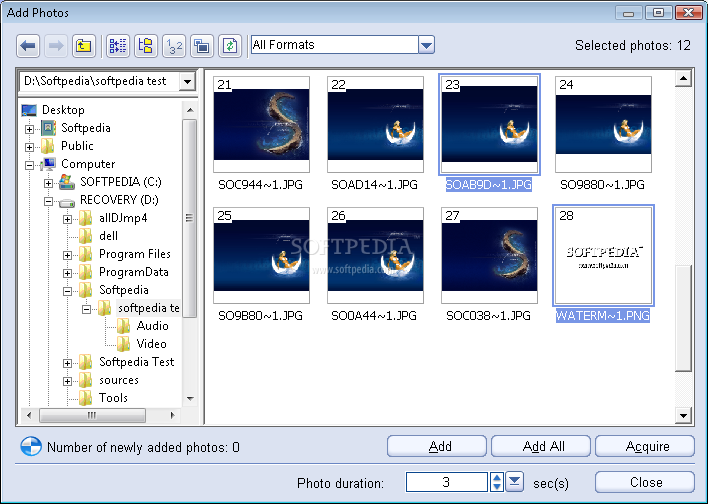Click the Add button

tap(437, 446)
